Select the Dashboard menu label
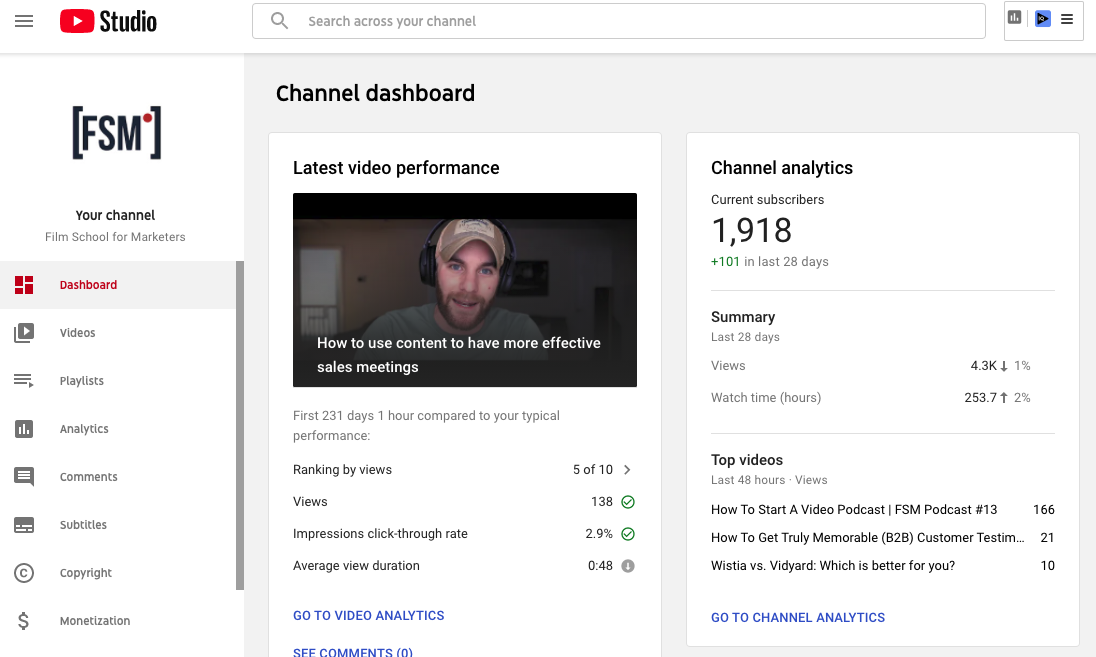Image resolution: width=1096 pixels, height=657 pixels. (88, 284)
